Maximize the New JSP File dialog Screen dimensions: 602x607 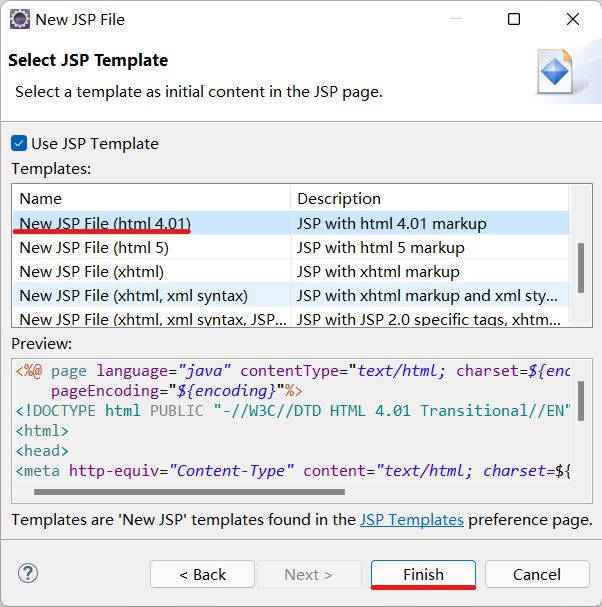point(514,19)
